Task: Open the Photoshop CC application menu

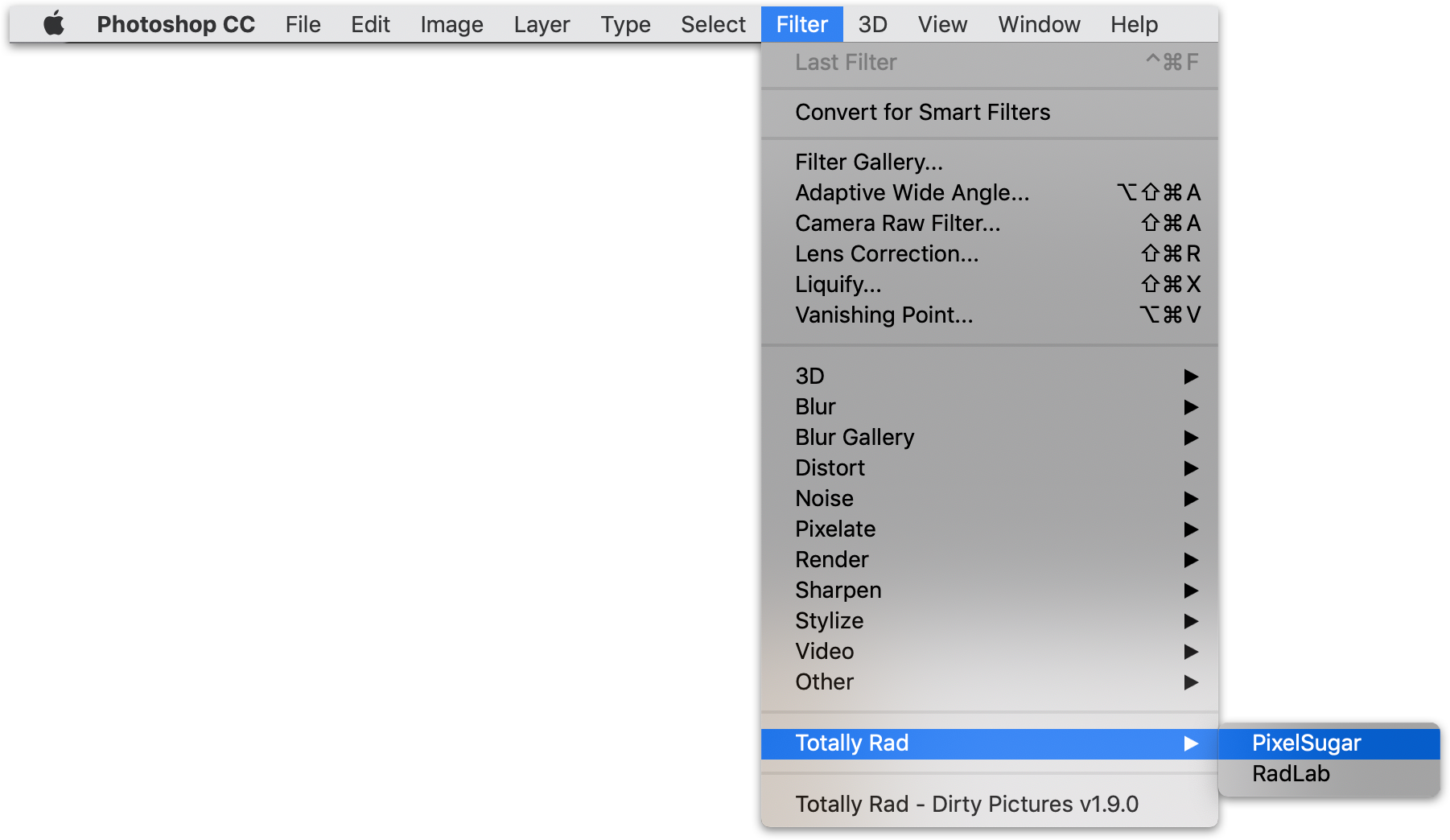Action: [175, 24]
